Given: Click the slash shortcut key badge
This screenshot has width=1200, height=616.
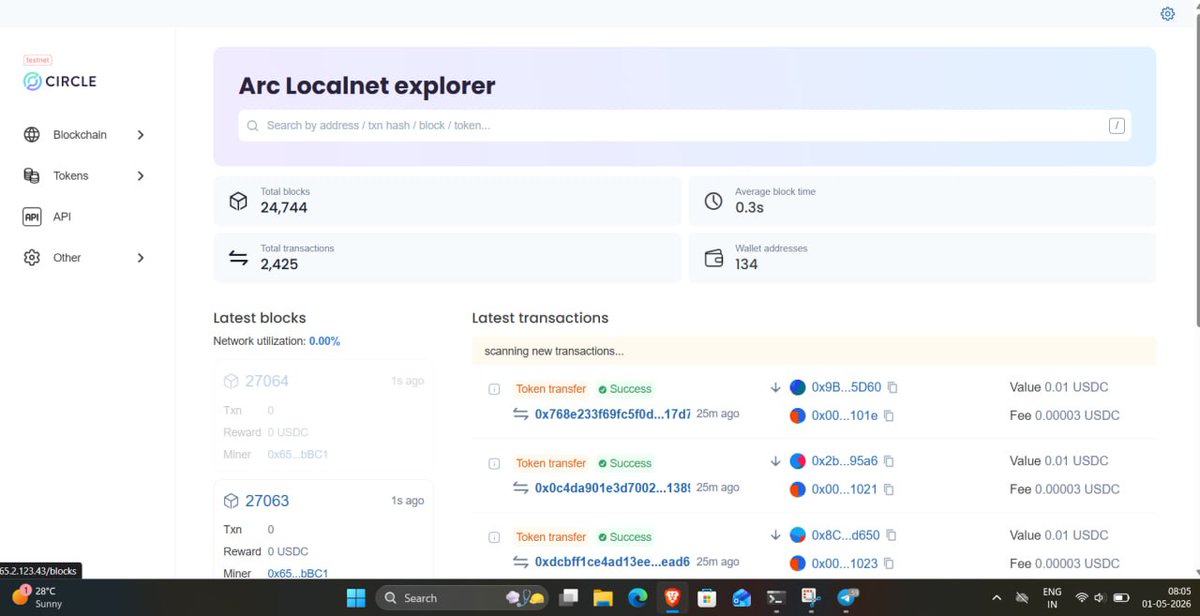Looking at the screenshot, I should coord(1117,125).
